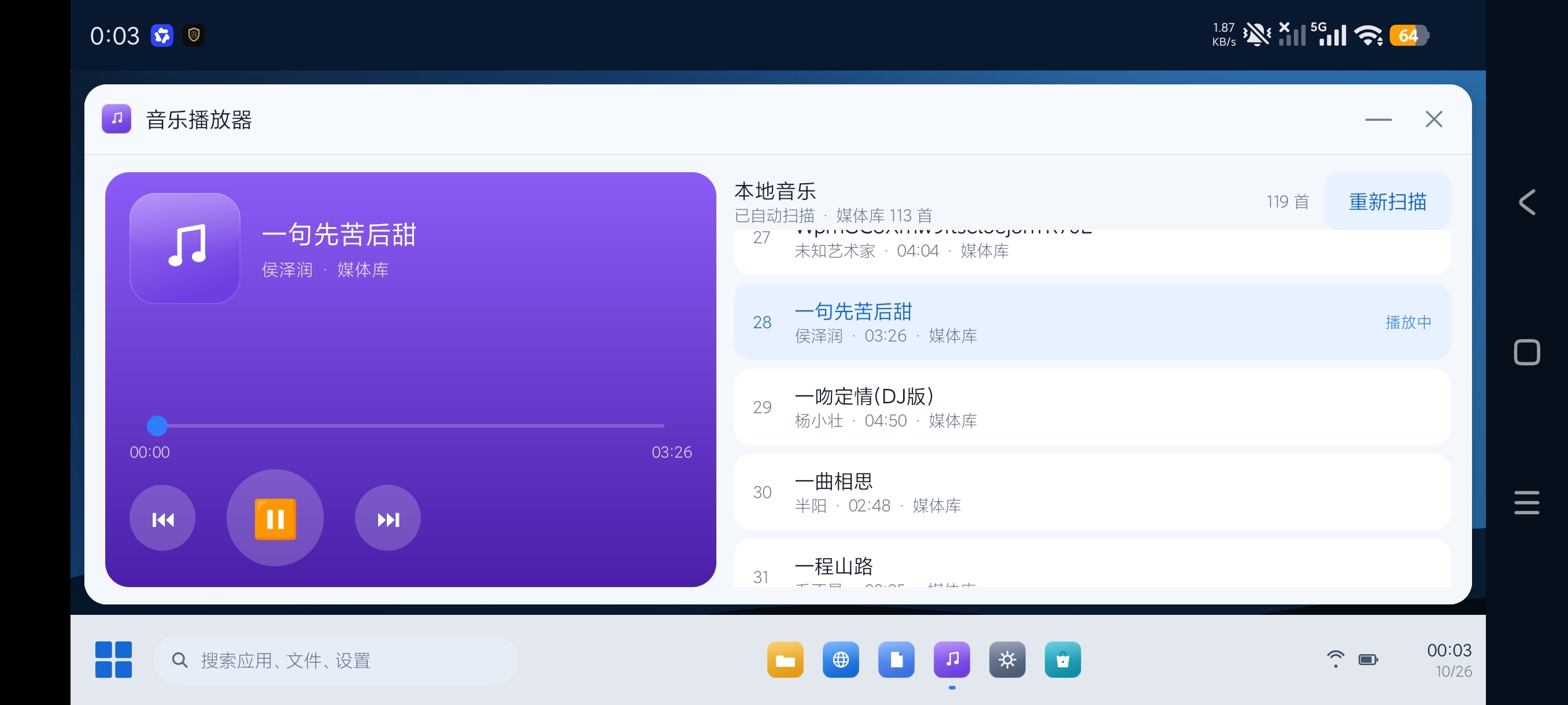1568x705 pixels.
Task: Click the 119 首 song count label
Action: tap(1288, 201)
